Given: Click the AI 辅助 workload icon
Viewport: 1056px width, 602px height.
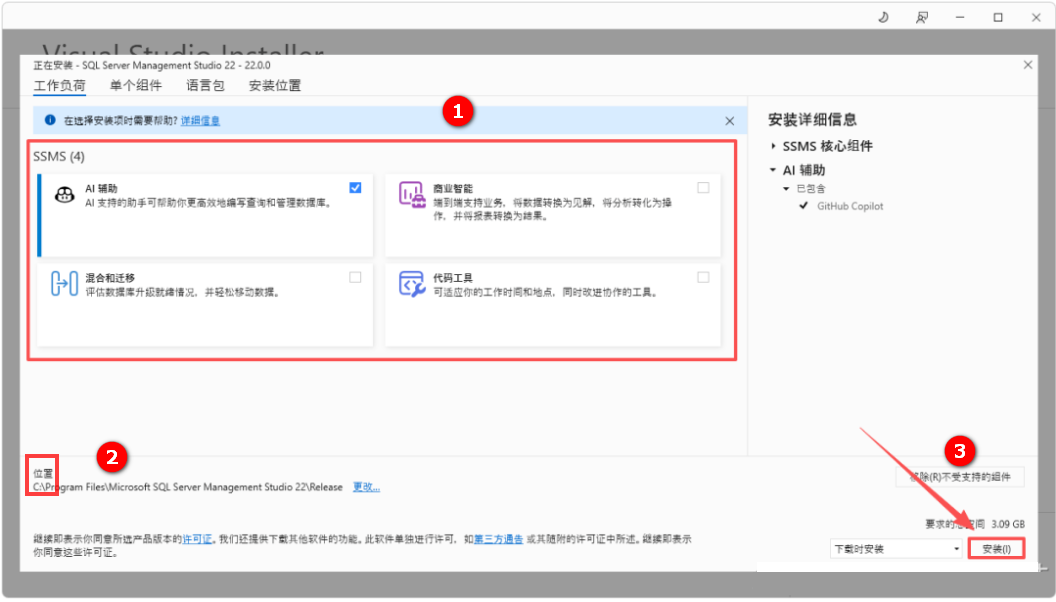Looking at the screenshot, I should 65,195.
